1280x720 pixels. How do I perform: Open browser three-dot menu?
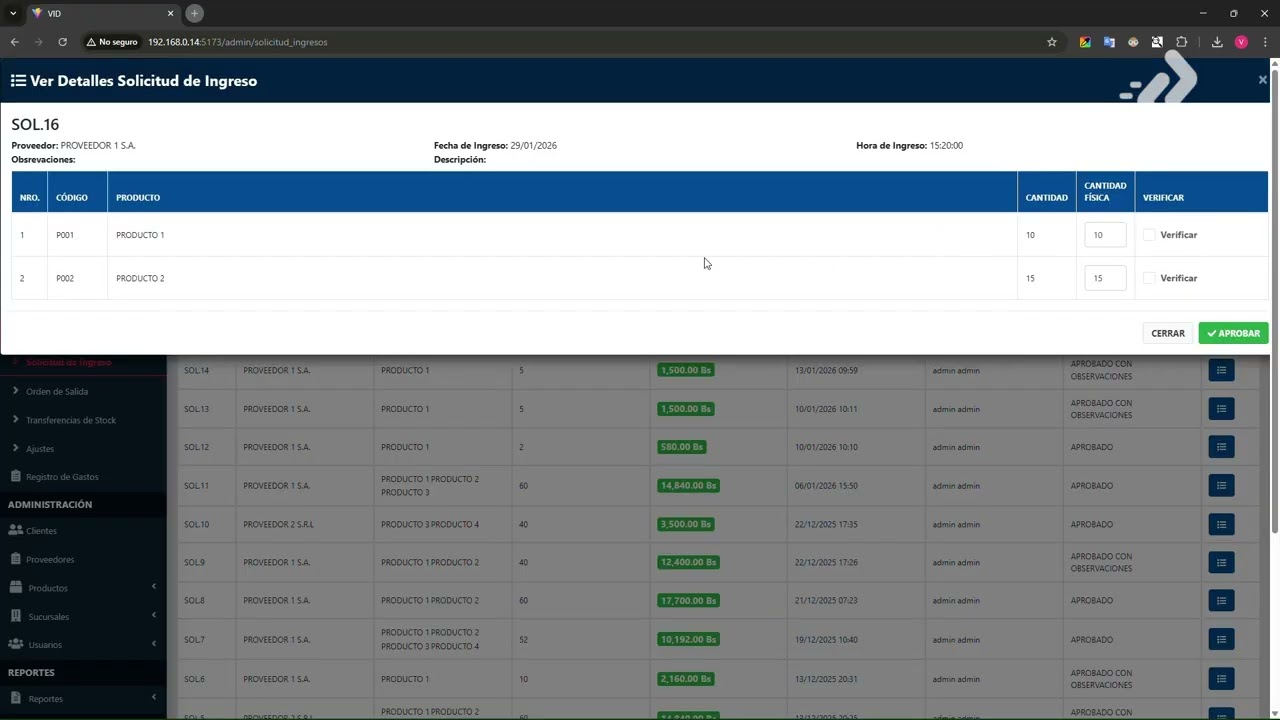[x=1265, y=42]
